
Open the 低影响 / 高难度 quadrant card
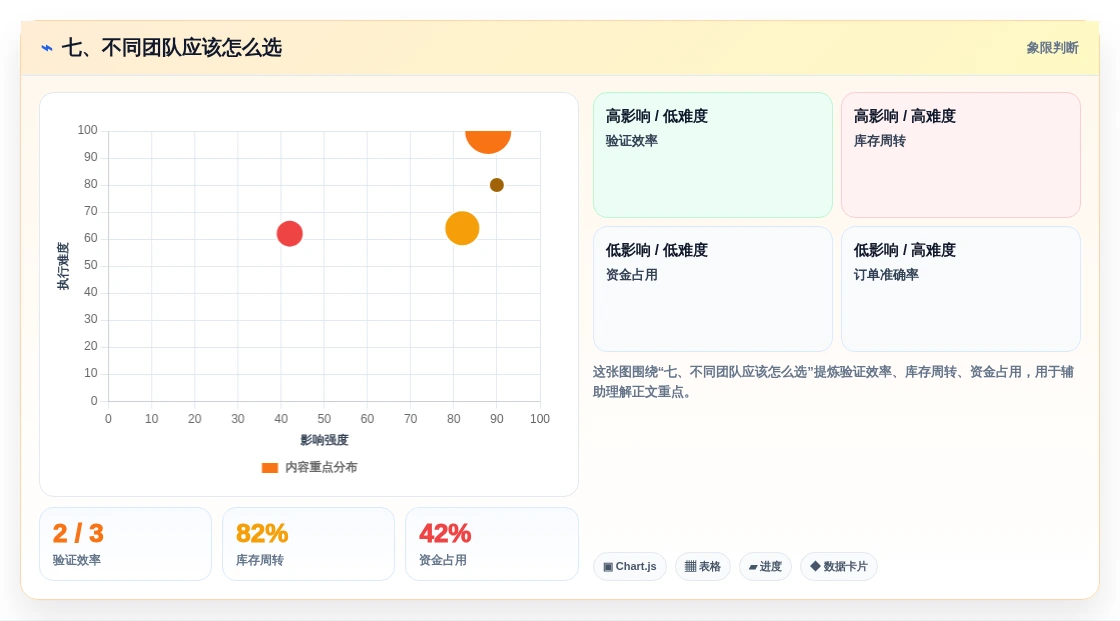[961, 289]
